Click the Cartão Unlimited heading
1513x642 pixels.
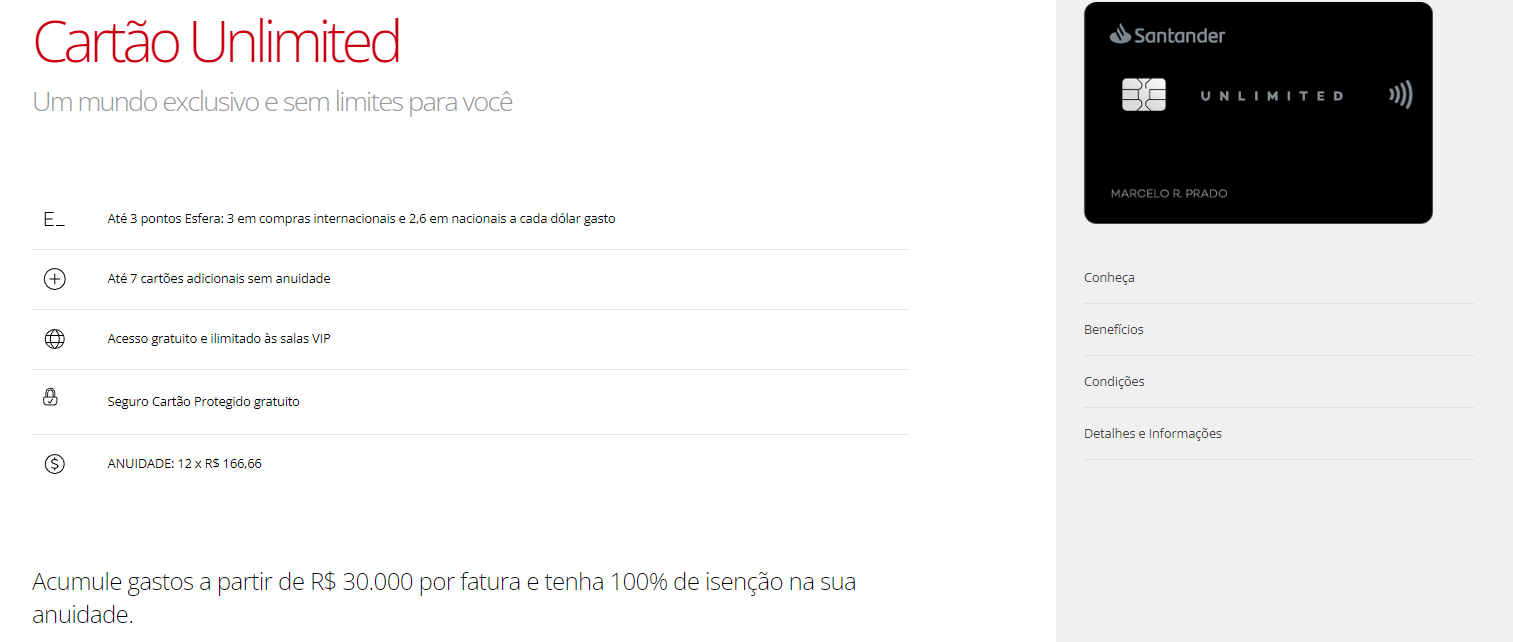(217, 42)
